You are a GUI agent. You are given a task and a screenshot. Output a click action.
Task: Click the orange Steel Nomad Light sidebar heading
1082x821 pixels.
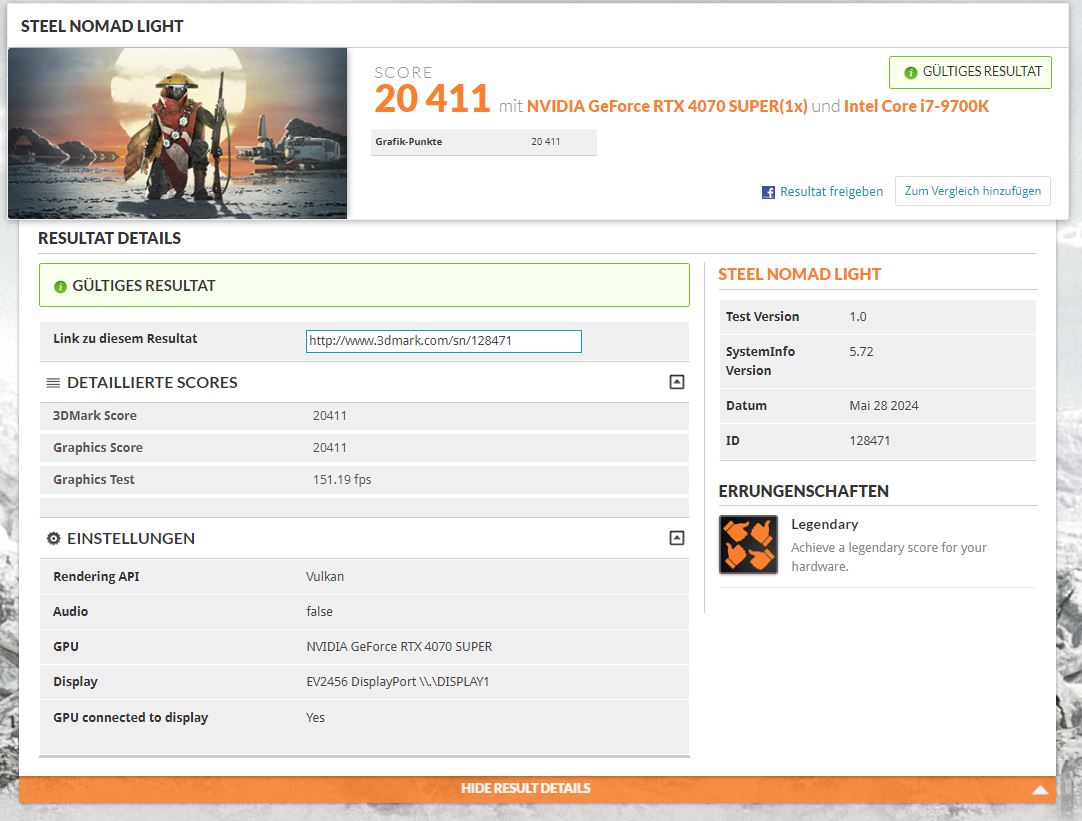point(799,275)
